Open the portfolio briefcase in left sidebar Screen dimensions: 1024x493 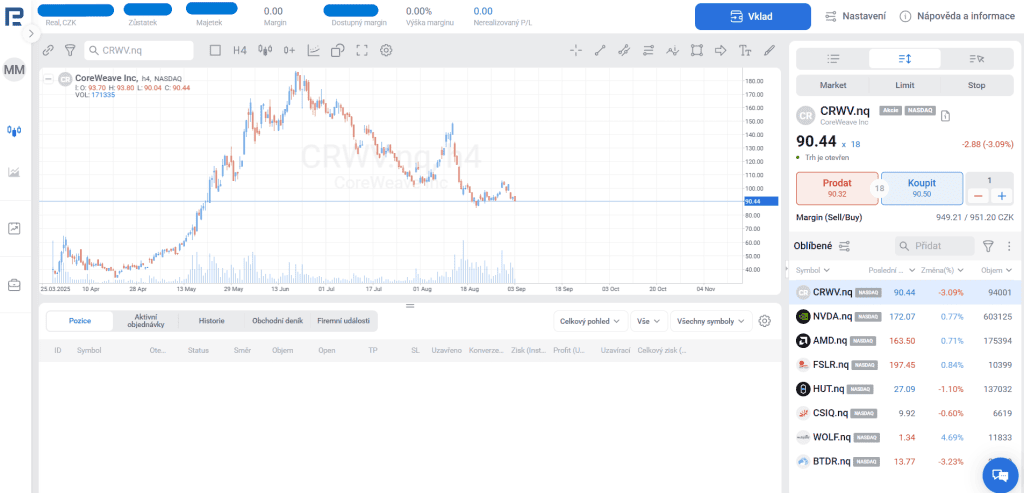pyautogui.click(x=15, y=285)
